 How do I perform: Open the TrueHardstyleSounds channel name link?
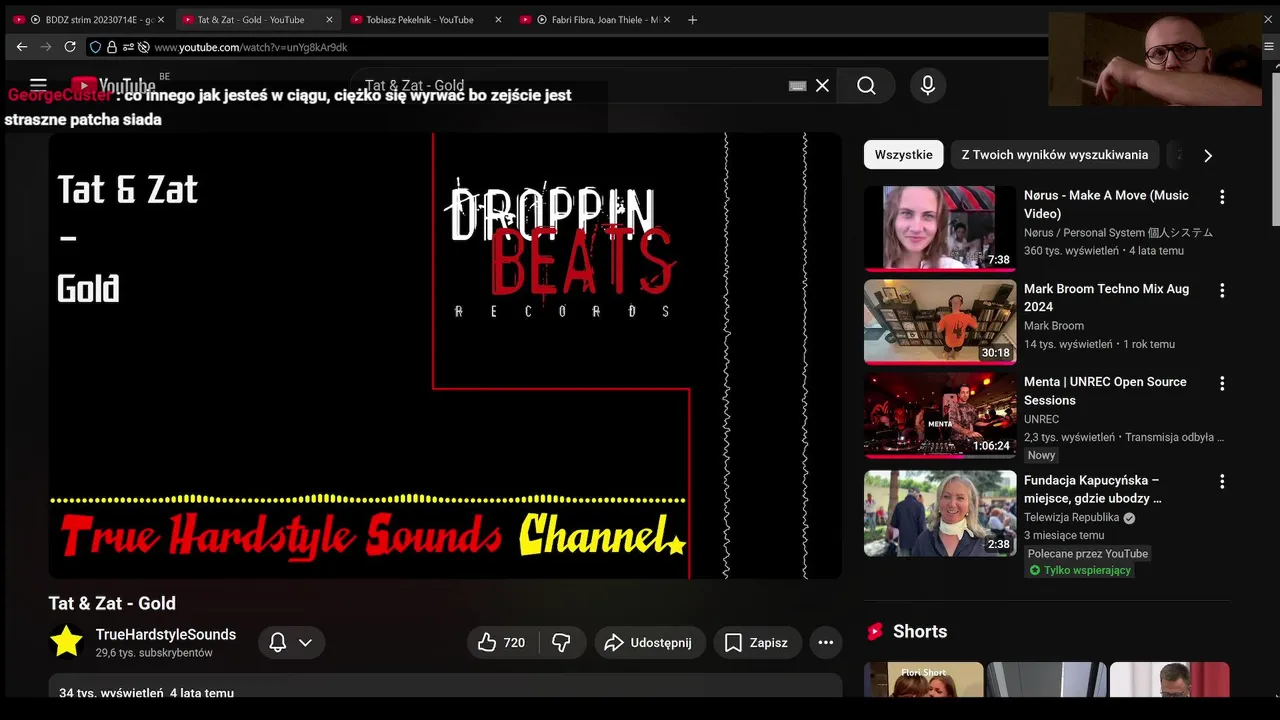(x=166, y=635)
